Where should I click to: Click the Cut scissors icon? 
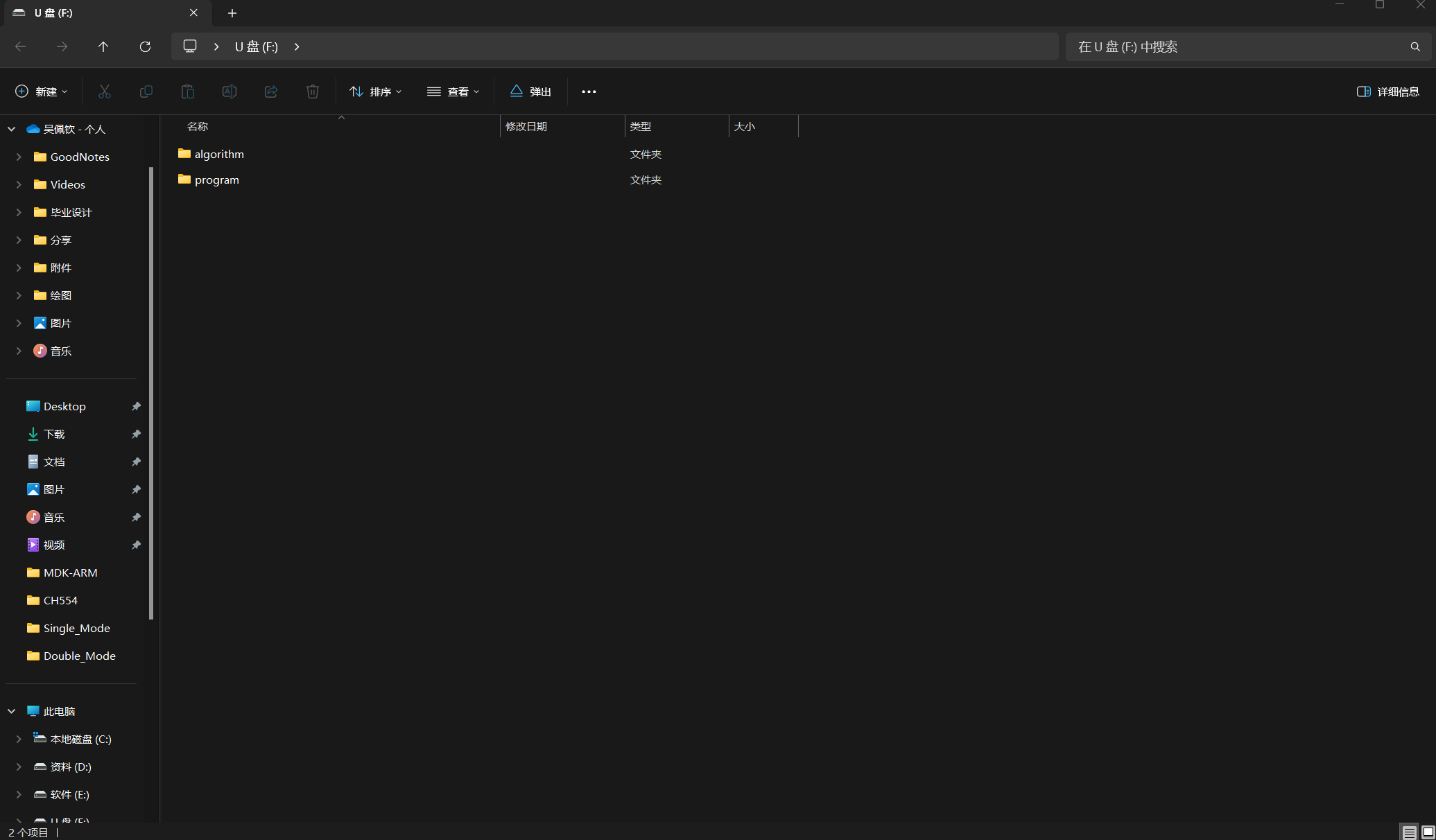click(x=105, y=91)
